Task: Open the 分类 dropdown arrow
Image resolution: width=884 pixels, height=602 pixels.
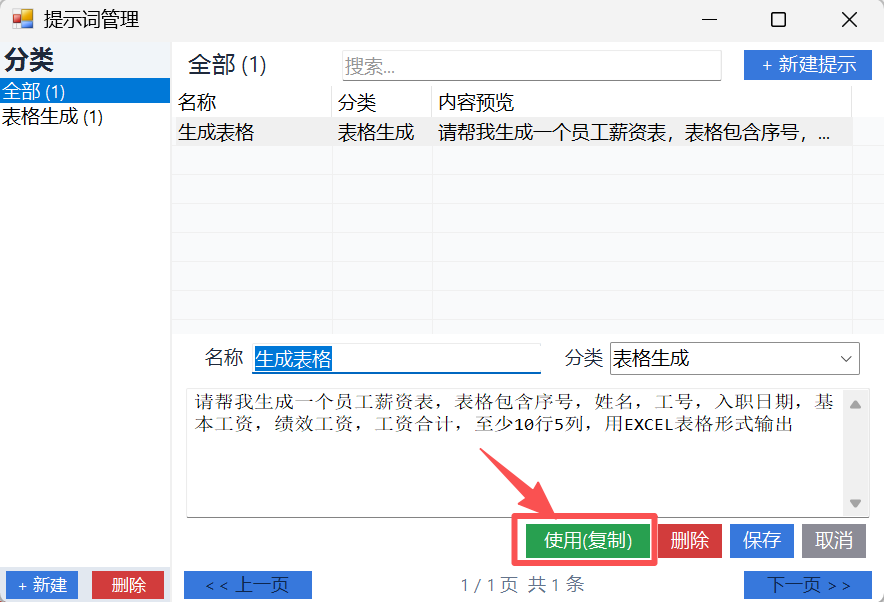Action: [846, 358]
